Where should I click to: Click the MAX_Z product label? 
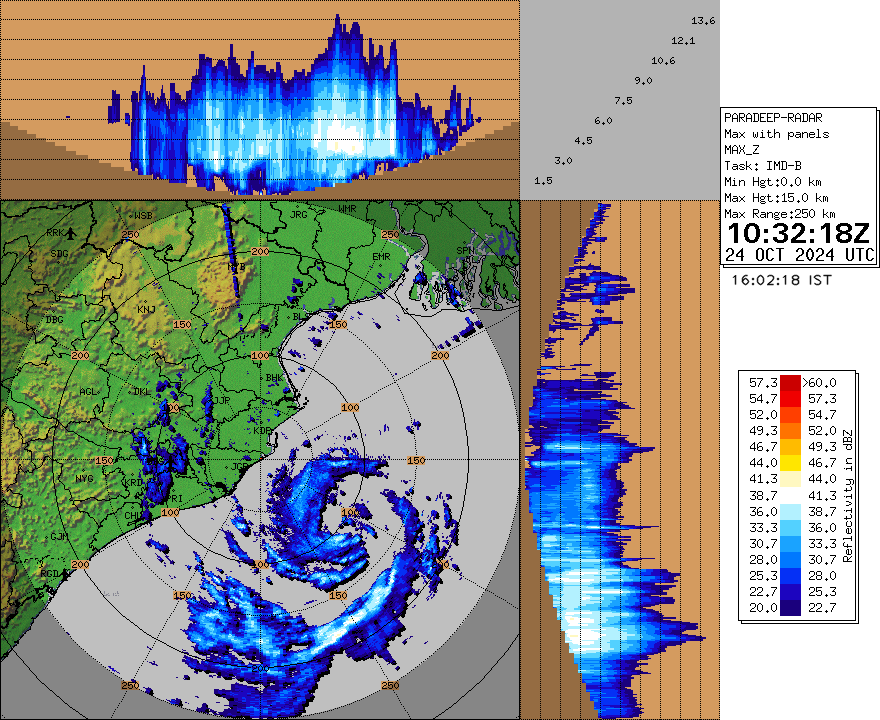click(x=741, y=150)
